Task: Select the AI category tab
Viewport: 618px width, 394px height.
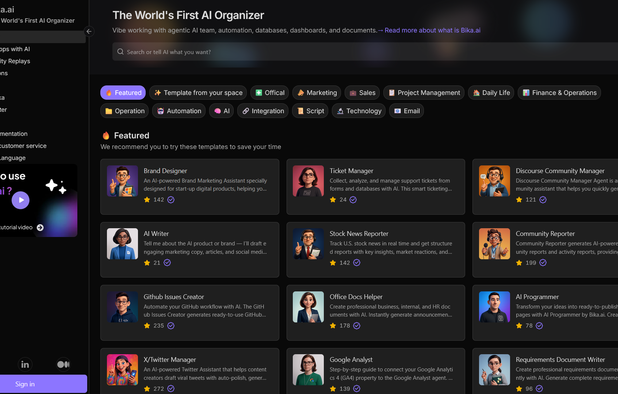Action: [222, 111]
